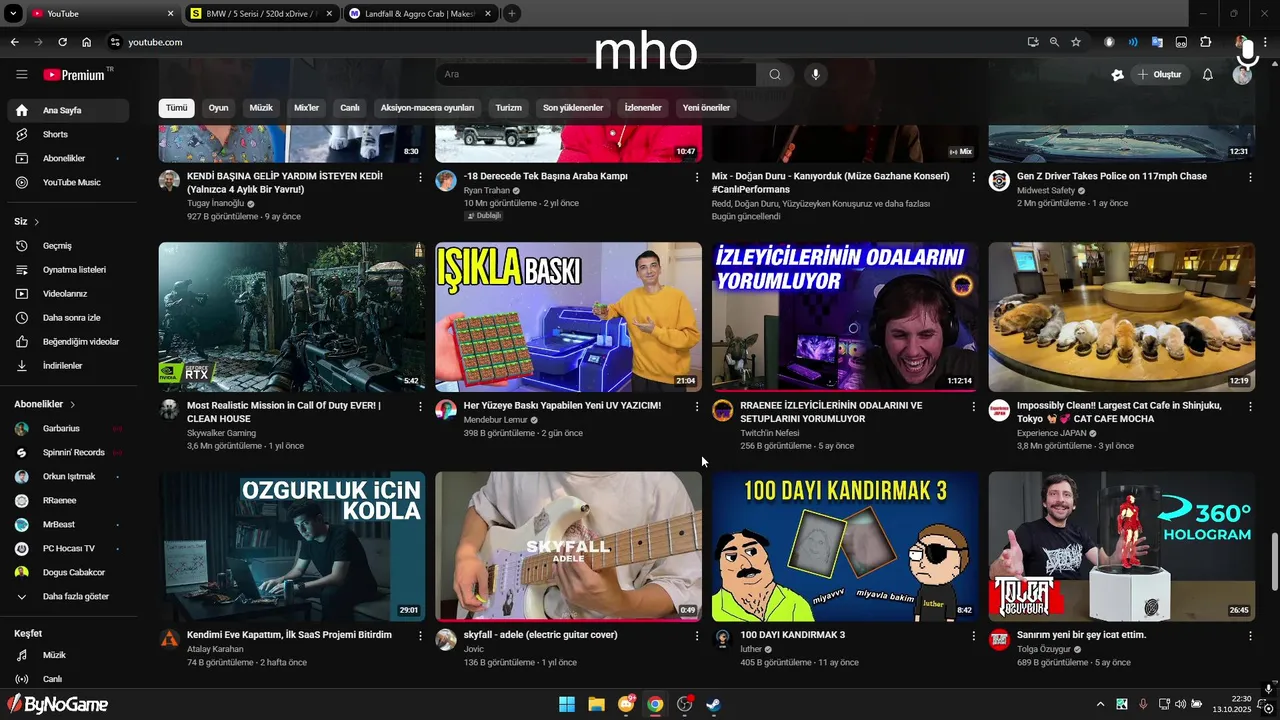
Task: Open the Tolga Özuygur channel avatar
Action: (x=999, y=639)
